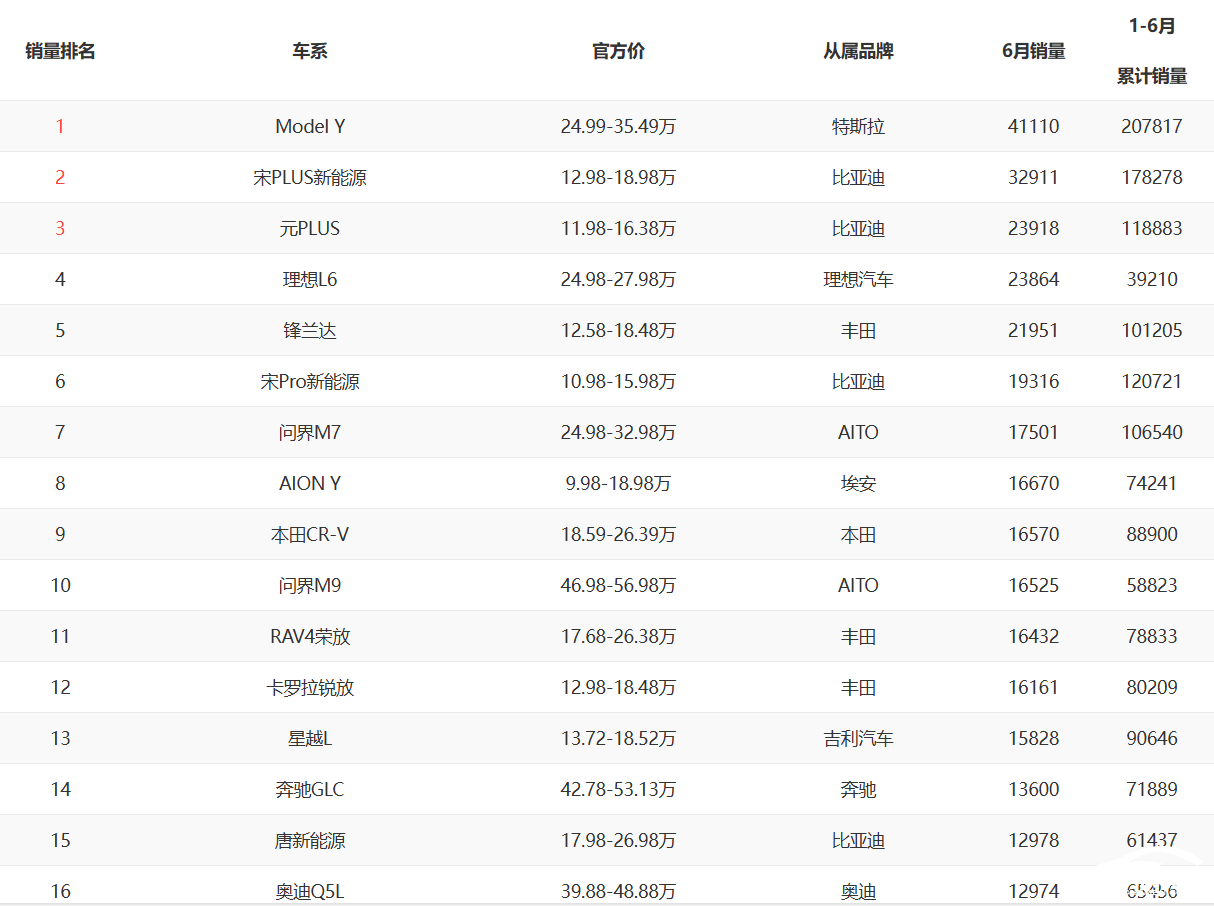Click the red rank number 1

pyautogui.click(x=60, y=127)
